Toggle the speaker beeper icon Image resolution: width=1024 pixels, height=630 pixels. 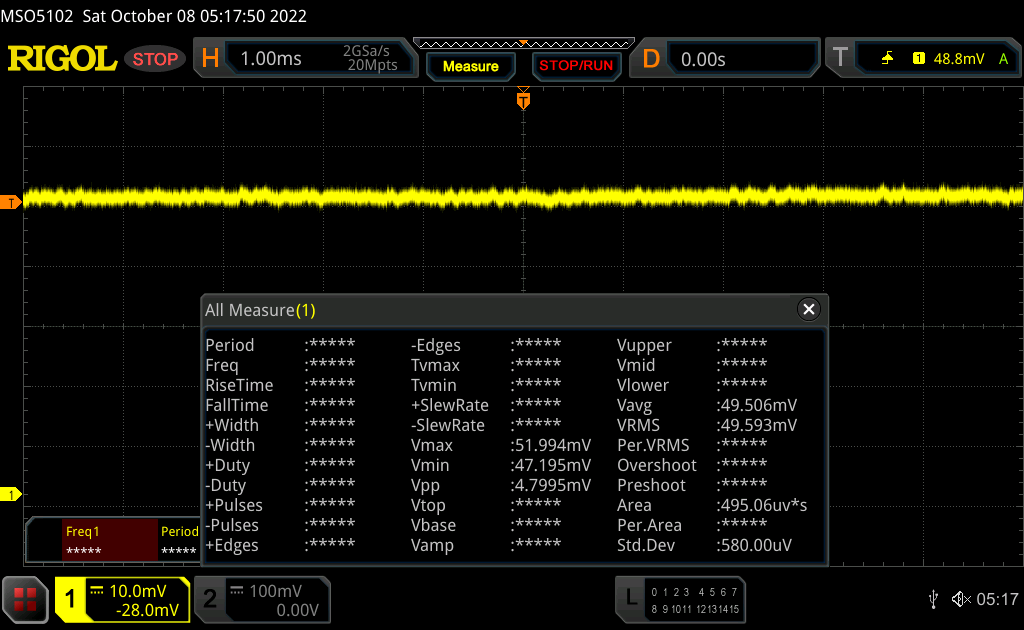pos(960,599)
